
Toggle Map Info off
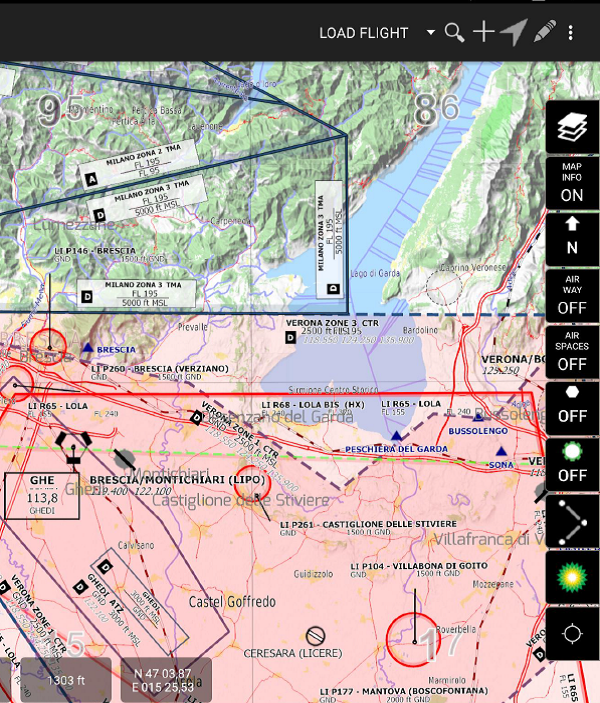(572, 182)
